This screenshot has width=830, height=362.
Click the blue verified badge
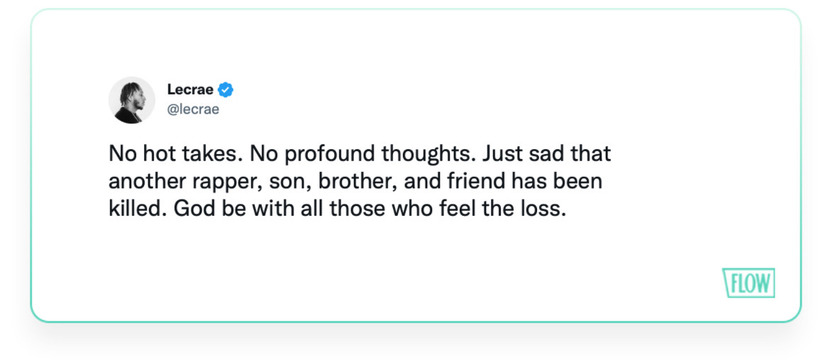pos(225,90)
